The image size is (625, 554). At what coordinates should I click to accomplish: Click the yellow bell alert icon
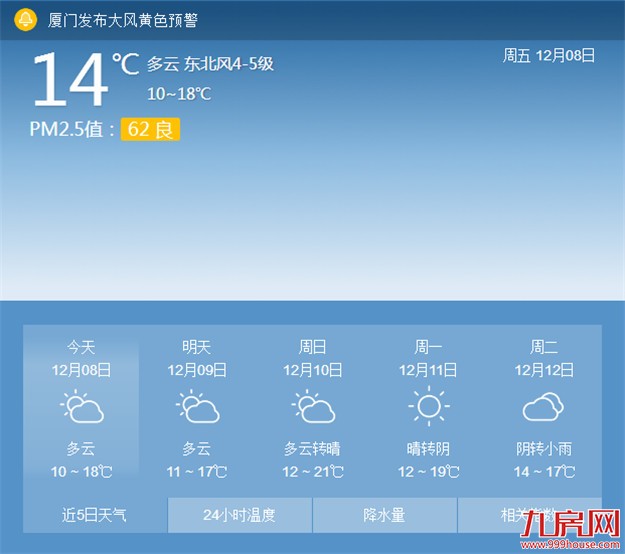[x=26, y=20]
